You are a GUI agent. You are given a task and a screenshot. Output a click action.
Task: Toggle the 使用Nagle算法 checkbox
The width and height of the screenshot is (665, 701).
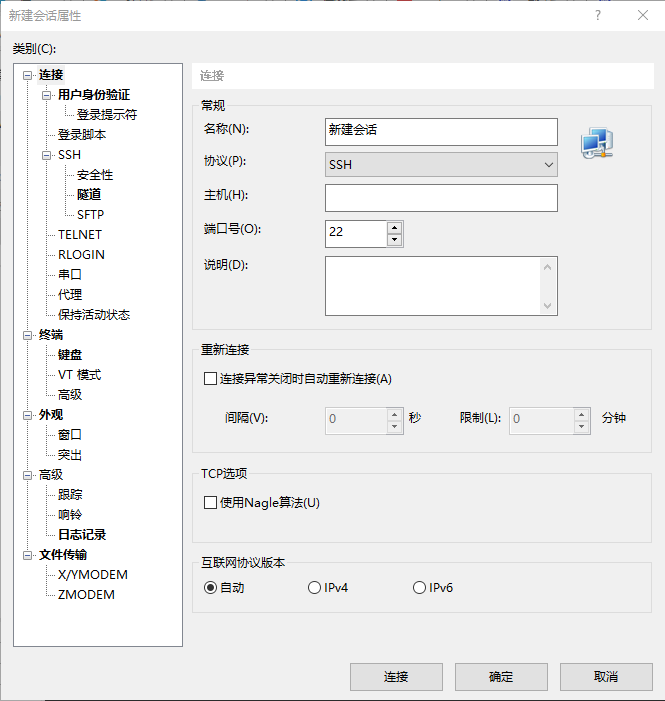pos(210,503)
